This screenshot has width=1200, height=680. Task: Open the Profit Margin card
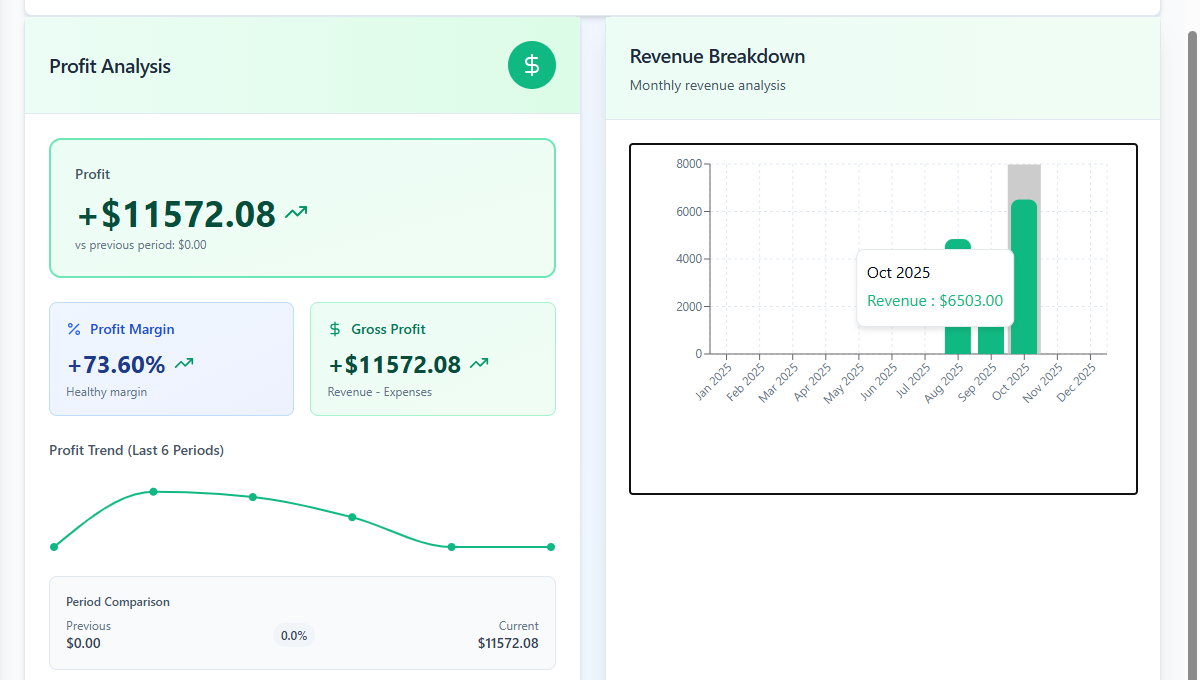tap(171, 358)
